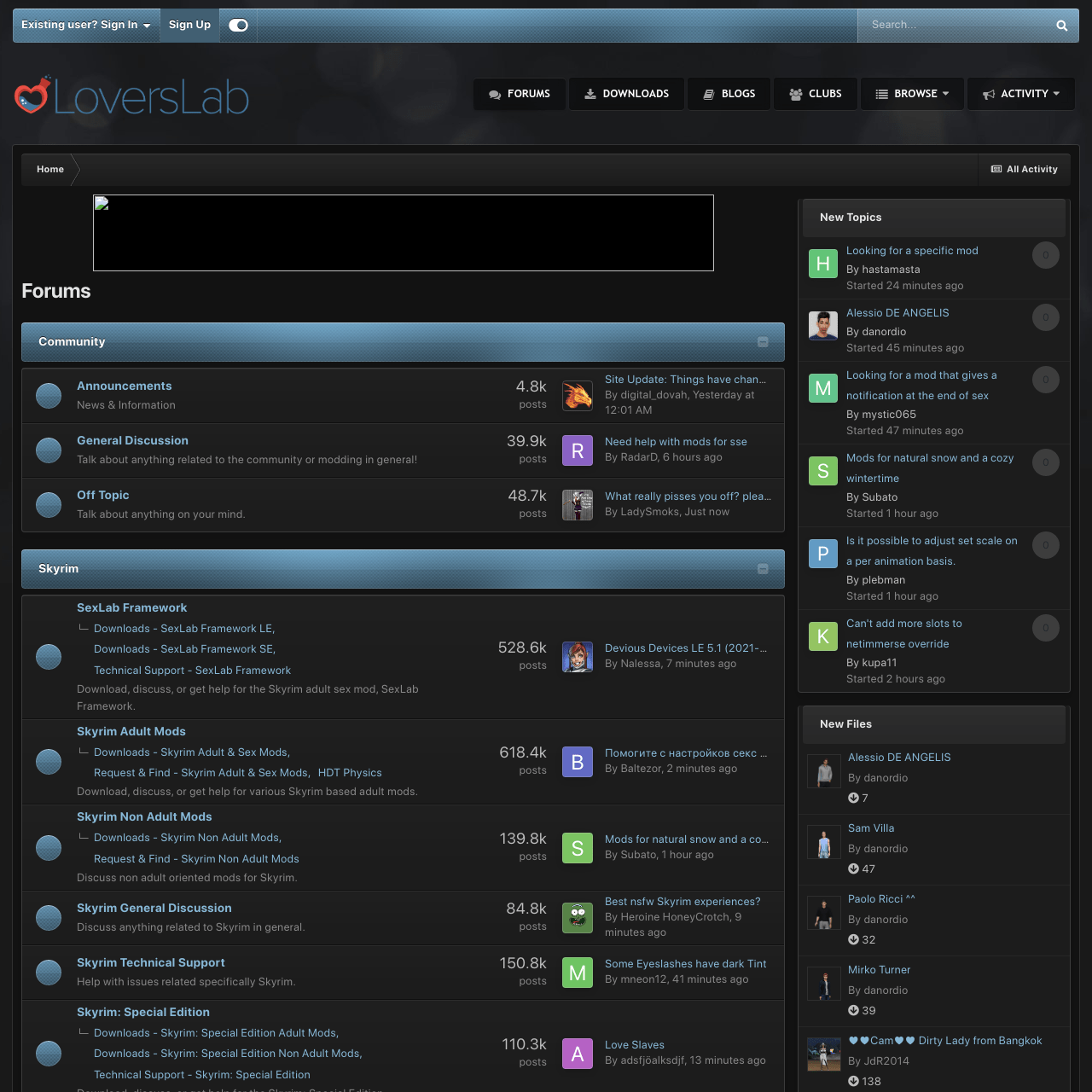Click Baltezor's blue B avatar
The width and height of the screenshot is (1092, 1092).
pyautogui.click(x=578, y=762)
